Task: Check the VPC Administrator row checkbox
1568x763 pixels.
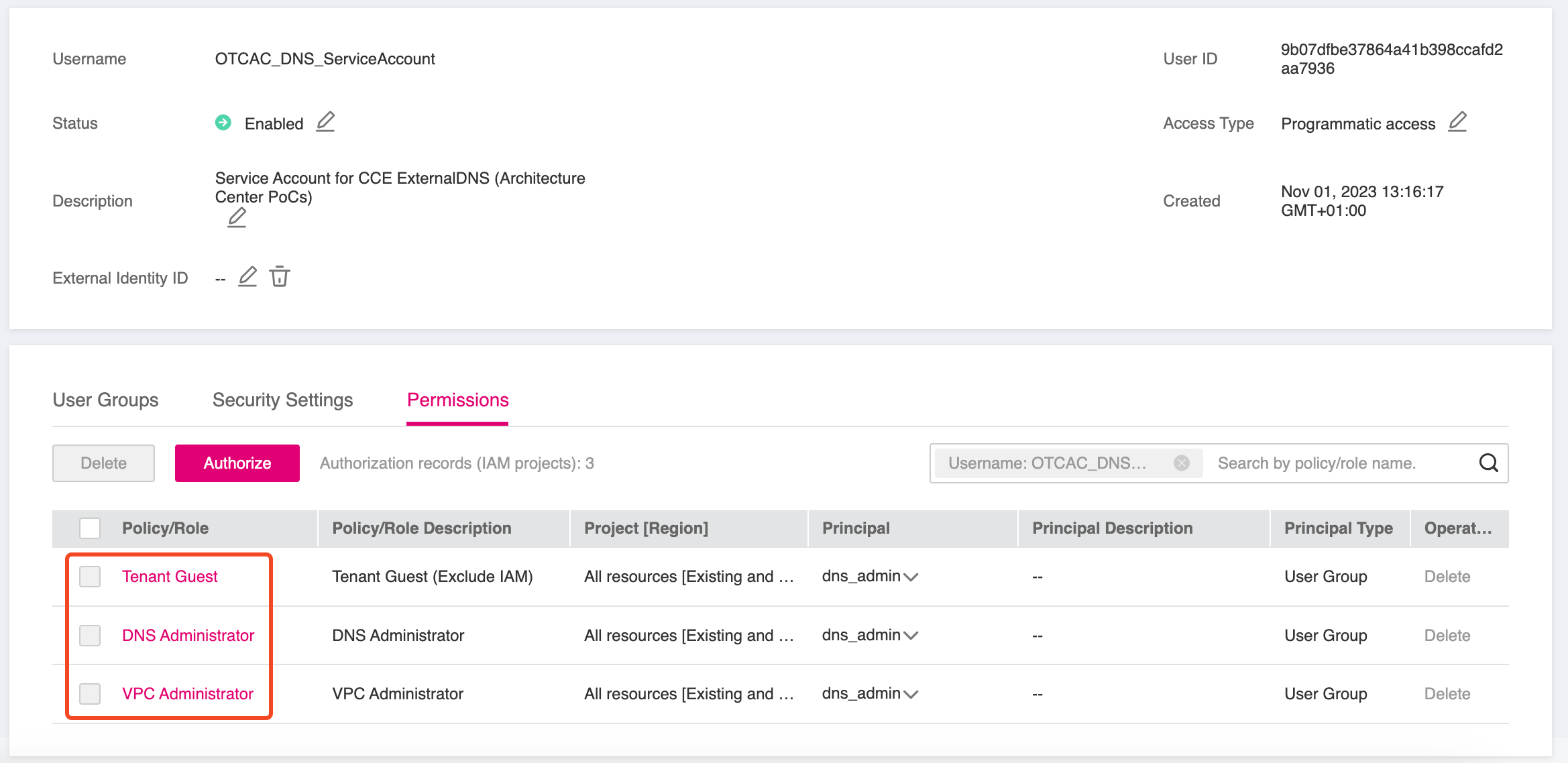Action: click(x=90, y=694)
